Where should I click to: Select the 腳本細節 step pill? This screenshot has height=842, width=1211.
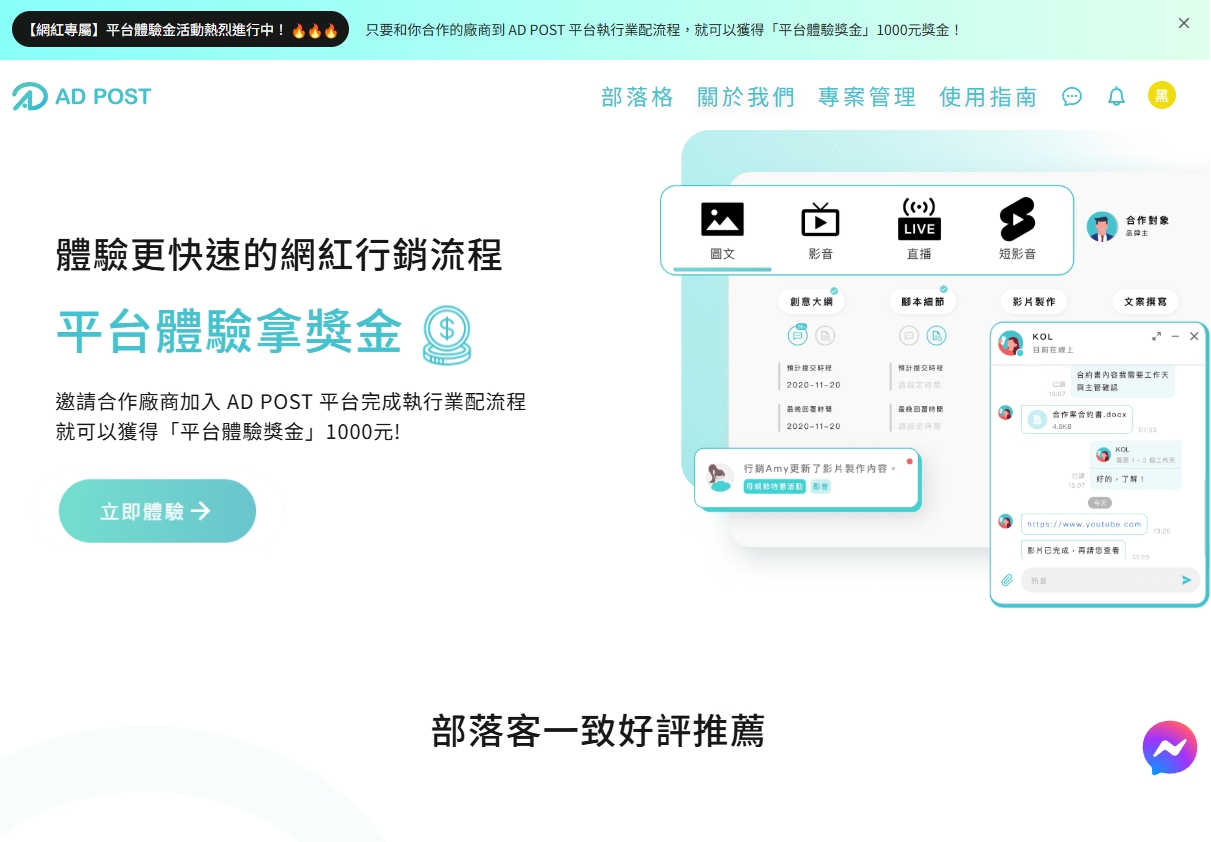pyautogui.click(x=922, y=301)
